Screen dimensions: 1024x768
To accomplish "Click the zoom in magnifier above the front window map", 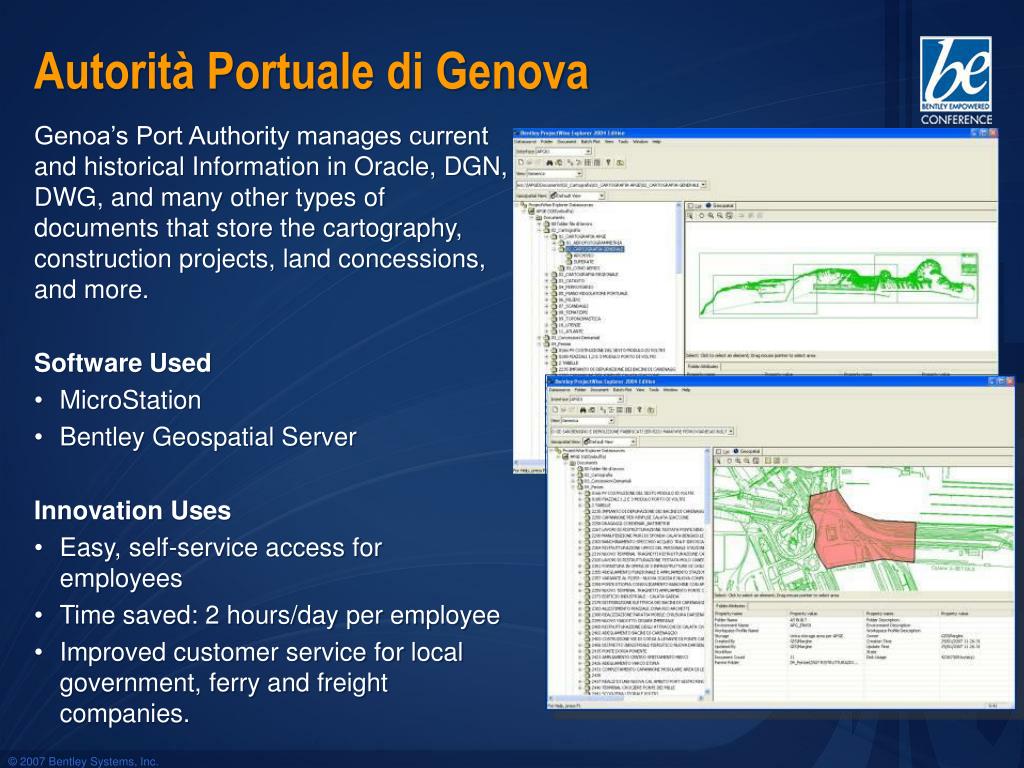I will coord(738,460).
